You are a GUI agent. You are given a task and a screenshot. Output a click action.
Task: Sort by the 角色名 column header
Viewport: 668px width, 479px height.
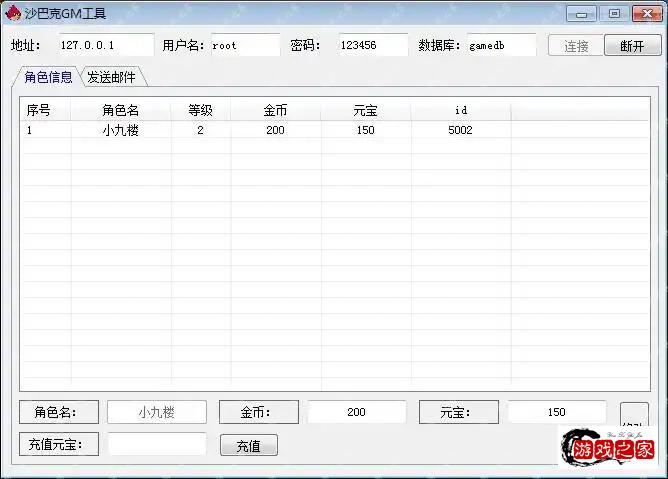(x=121, y=110)
